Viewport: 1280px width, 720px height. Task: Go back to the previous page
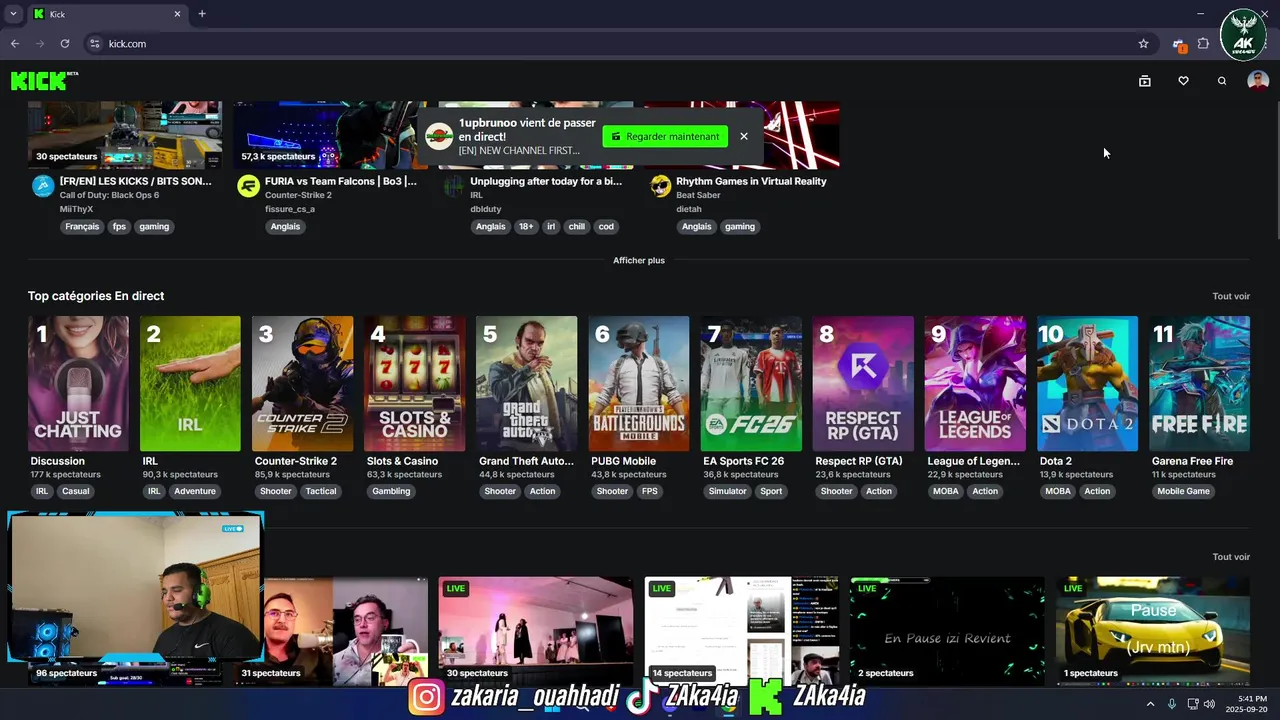[x=15, y=44]
